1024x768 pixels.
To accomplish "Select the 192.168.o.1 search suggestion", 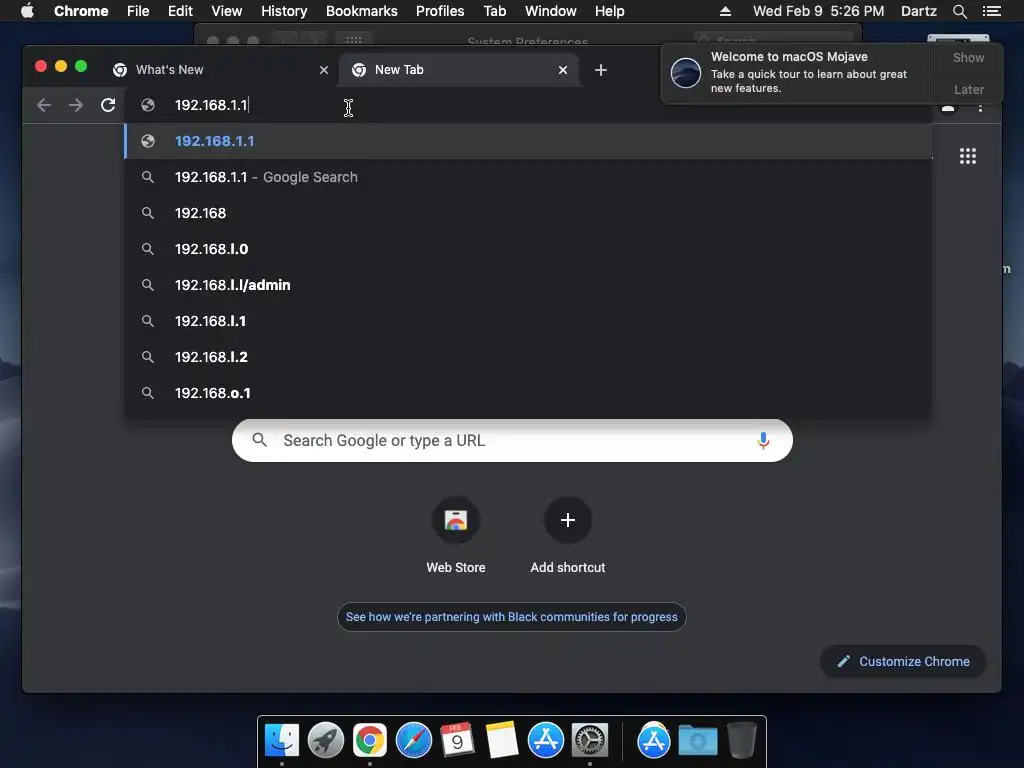I will [x=528, y=392].
